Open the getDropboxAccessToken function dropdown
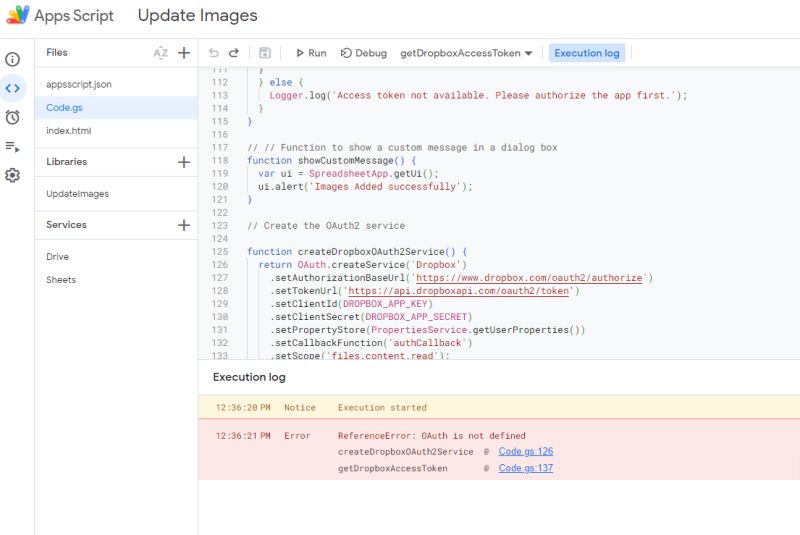 point(466,53)
